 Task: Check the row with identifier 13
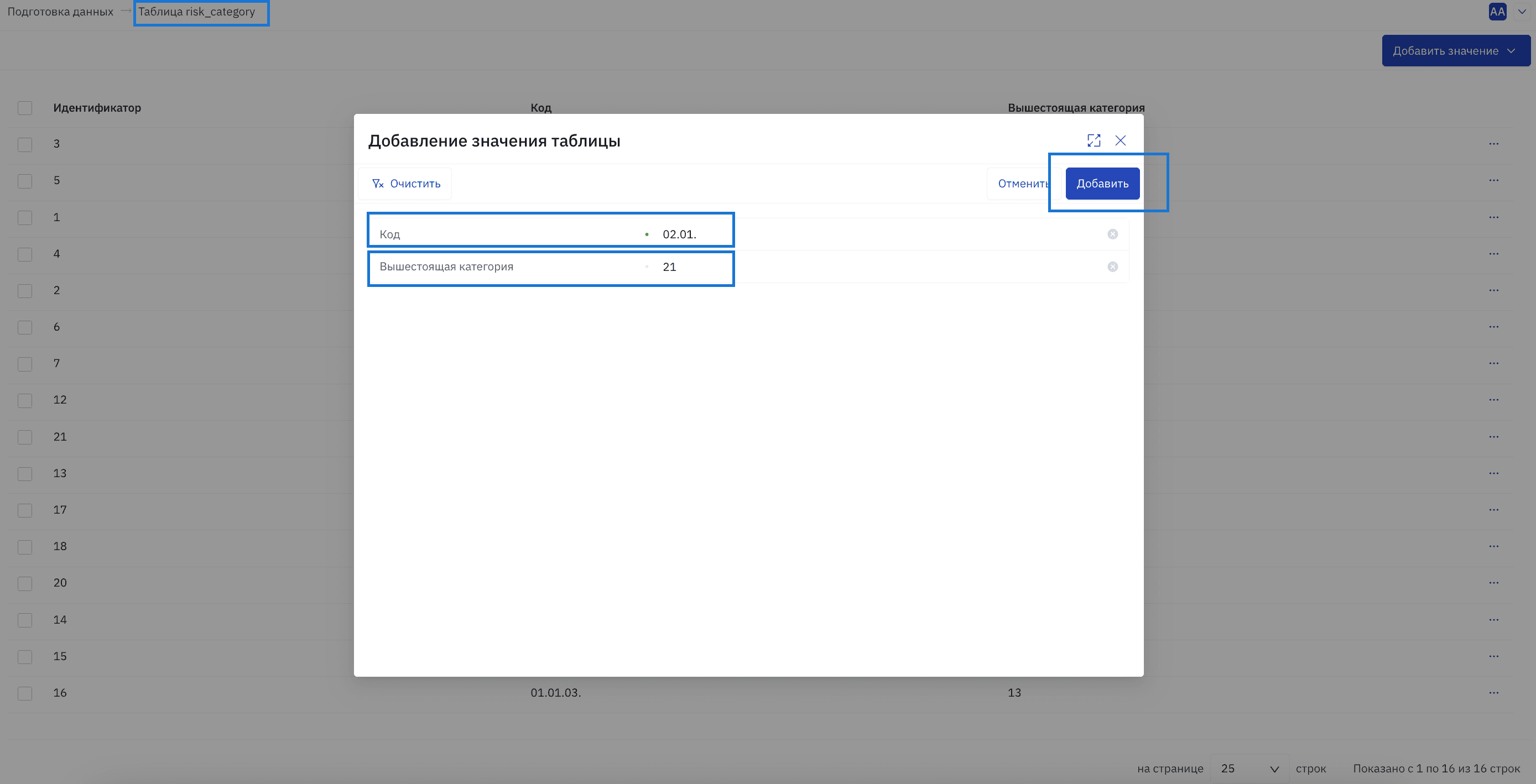(x=25, y=474)
